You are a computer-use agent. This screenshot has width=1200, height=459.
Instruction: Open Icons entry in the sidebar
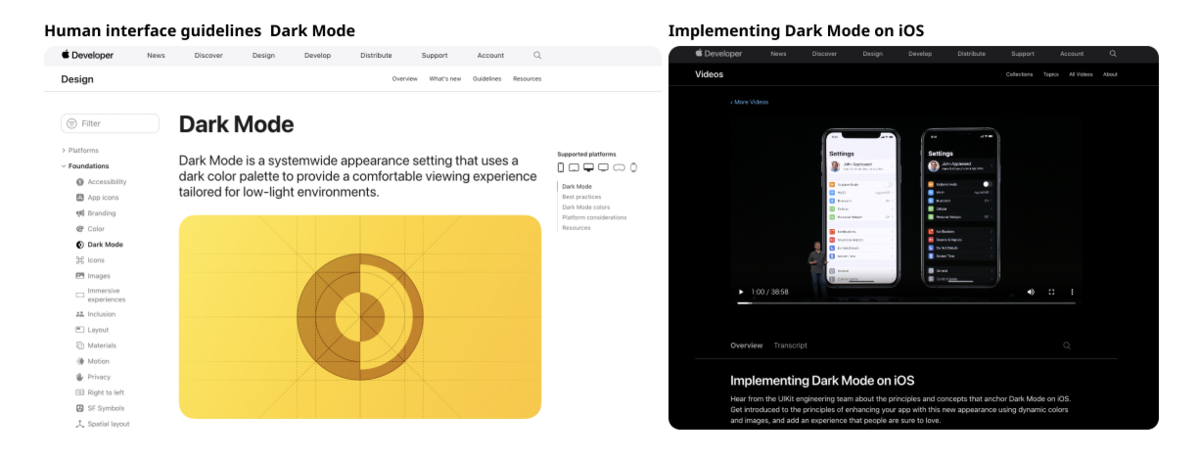[x=90, y=260]
